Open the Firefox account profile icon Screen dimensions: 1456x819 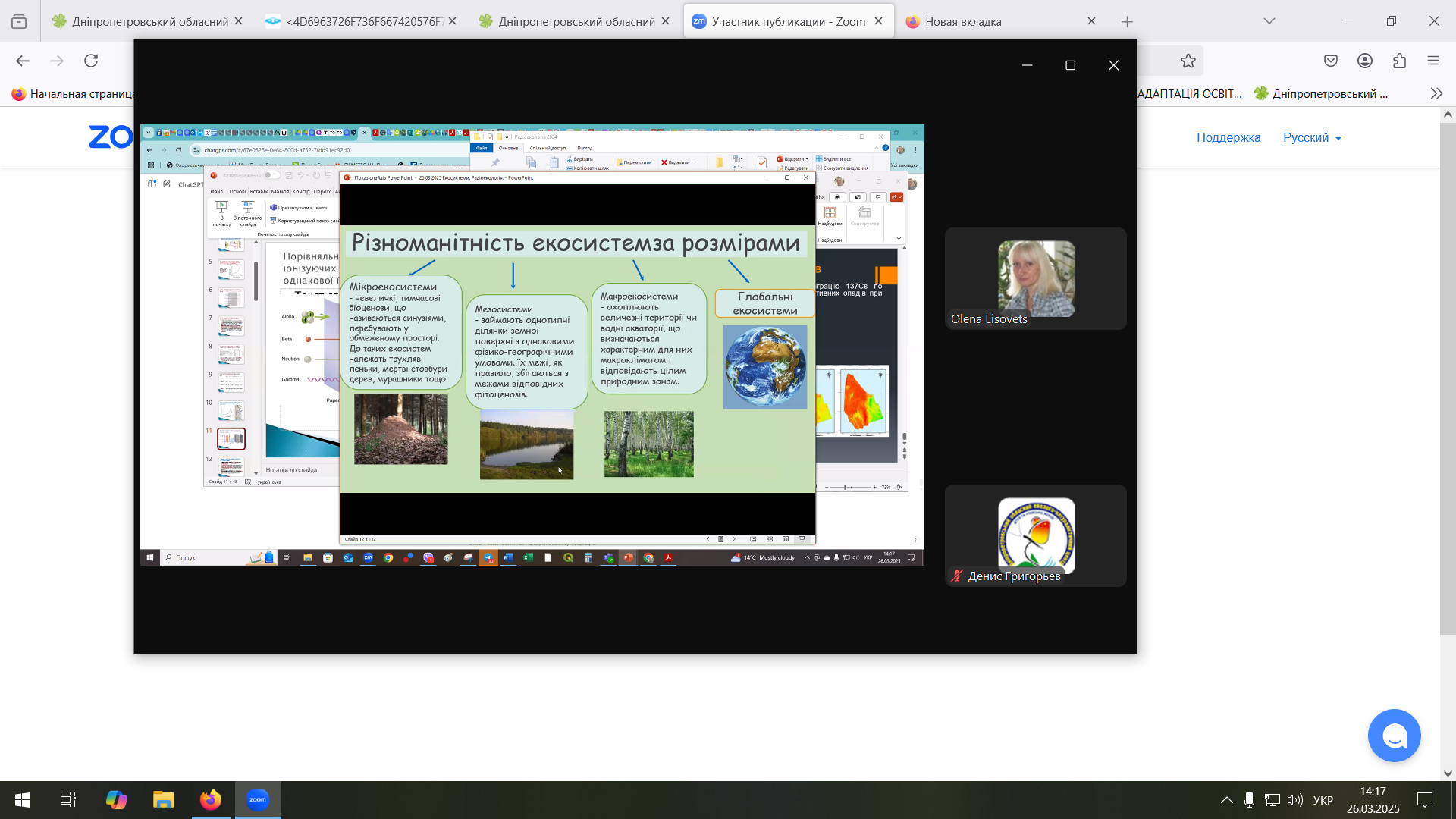[x=1365, y=61]
